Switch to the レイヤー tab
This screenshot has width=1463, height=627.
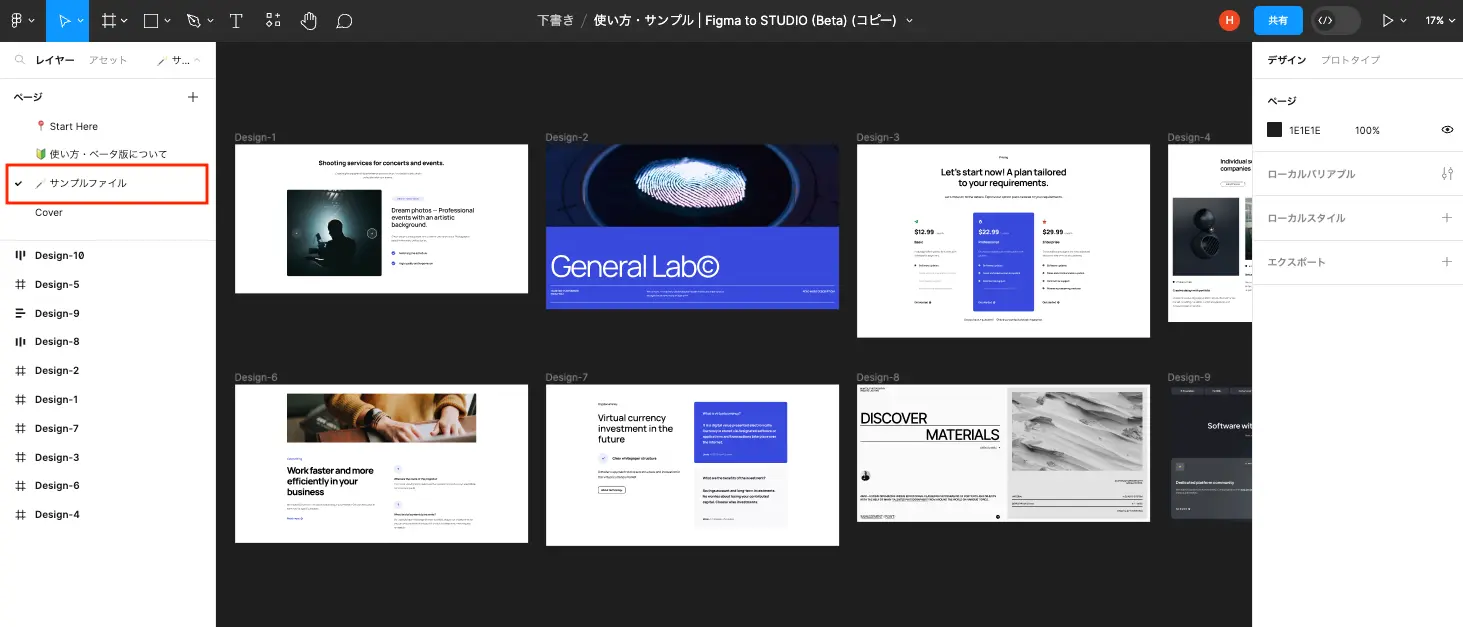click(x=55, y=60)
